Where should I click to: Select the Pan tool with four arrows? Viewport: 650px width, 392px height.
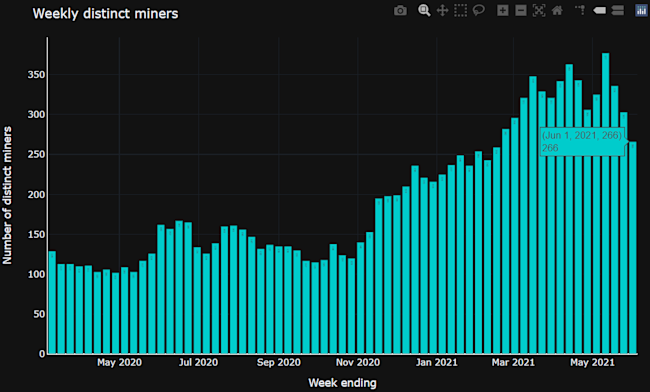442,10
